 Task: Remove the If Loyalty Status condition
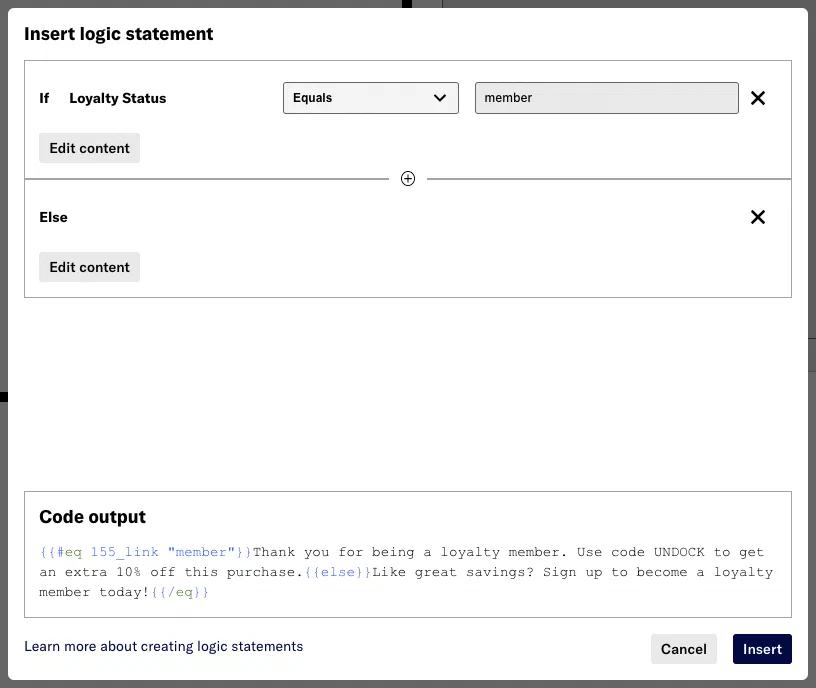click(758, 98)
